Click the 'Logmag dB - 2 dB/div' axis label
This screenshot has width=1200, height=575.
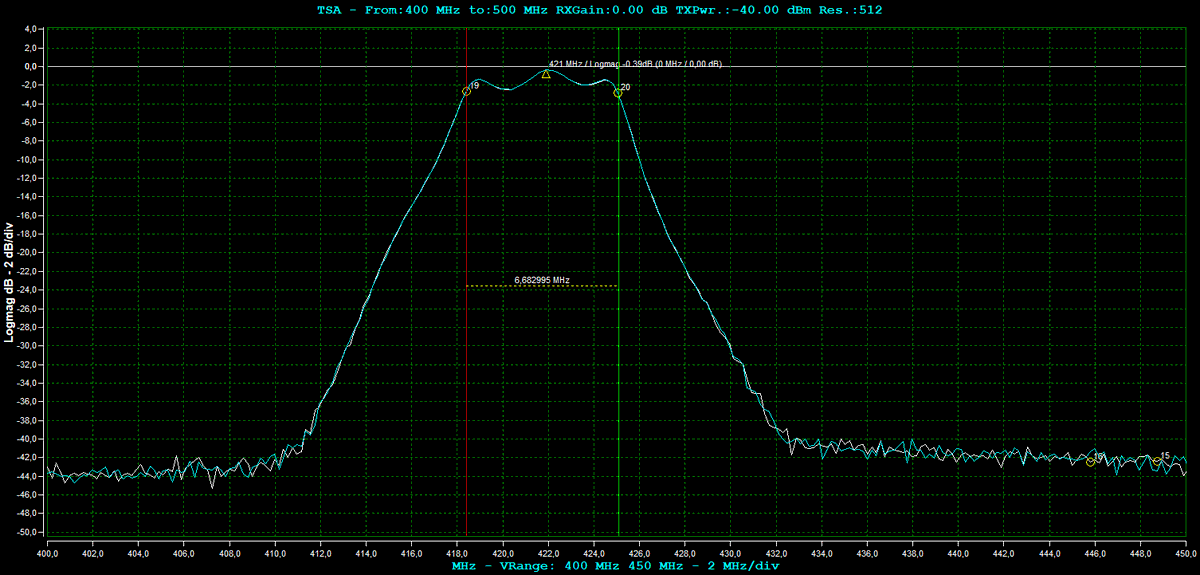[x=9, y=283]
